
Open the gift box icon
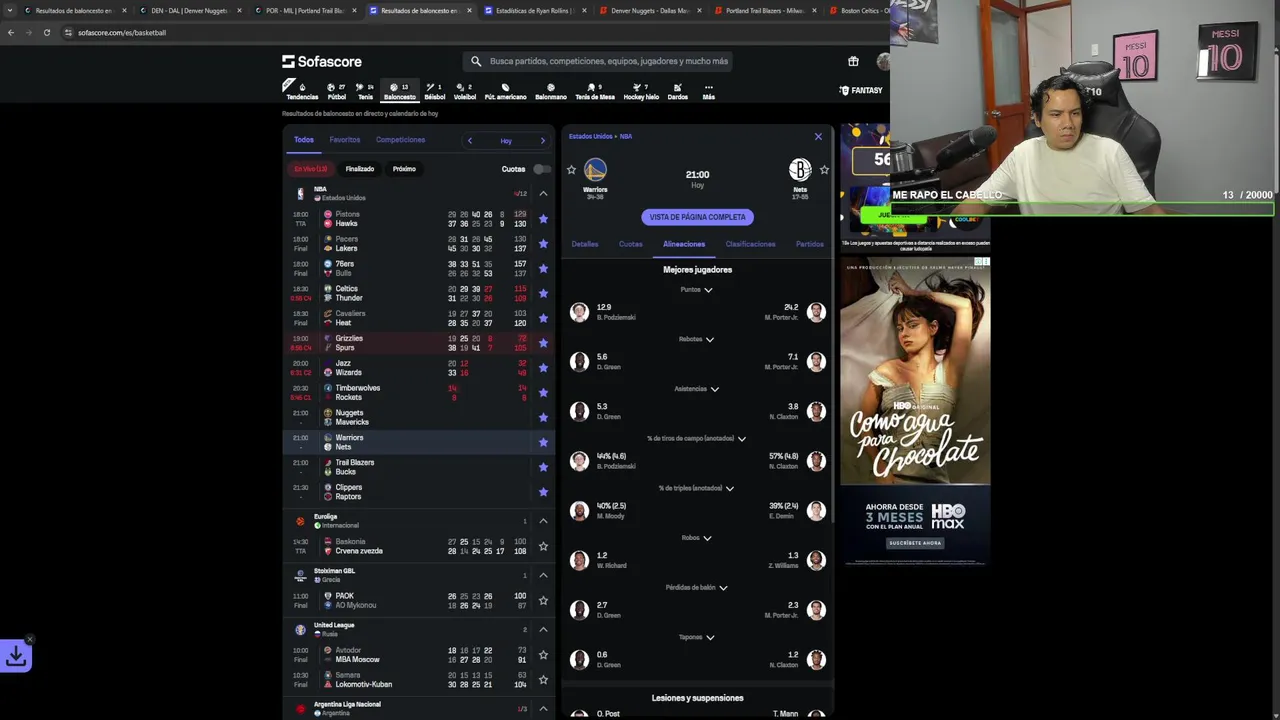[x=853, y=61]
